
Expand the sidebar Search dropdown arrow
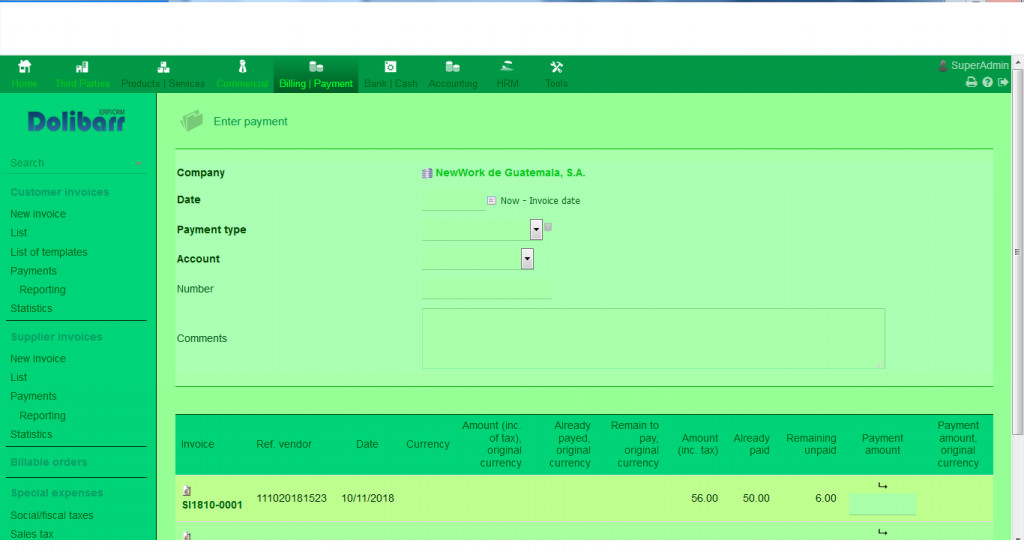[x=139, y=163]
